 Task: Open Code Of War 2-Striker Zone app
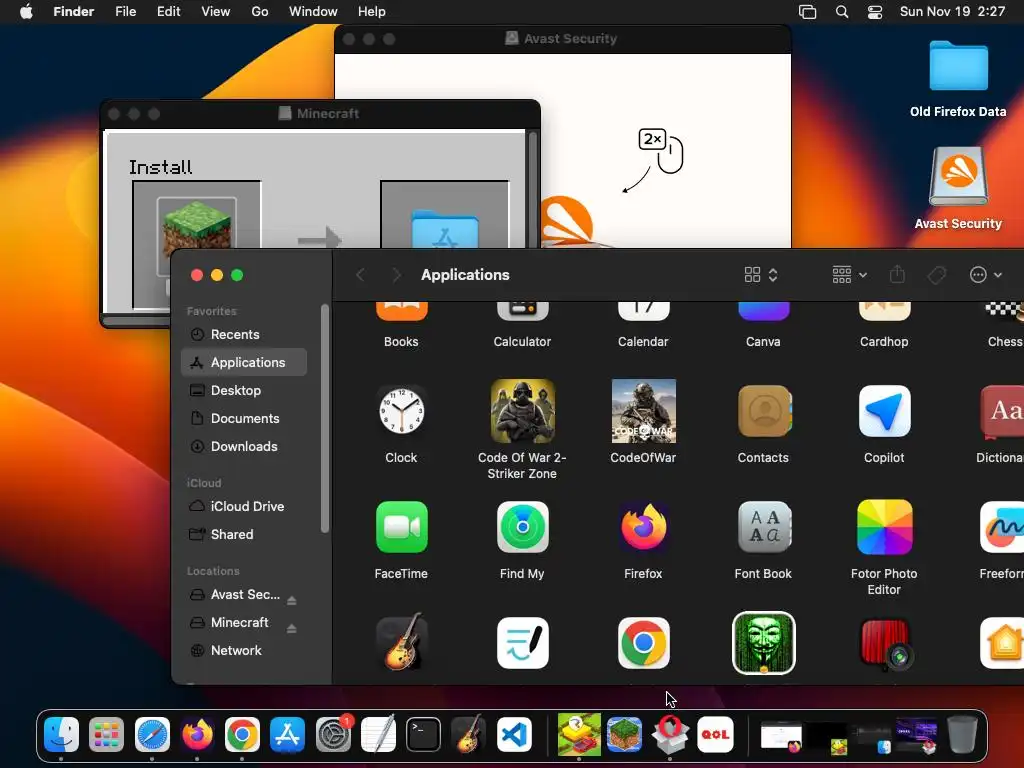522,411
